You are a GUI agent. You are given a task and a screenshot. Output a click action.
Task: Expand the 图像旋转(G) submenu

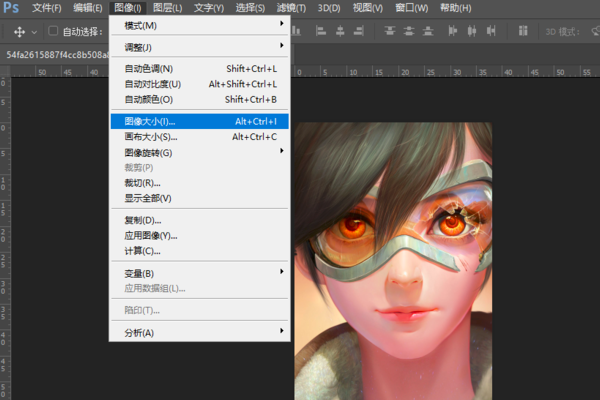tap(200, 152)
